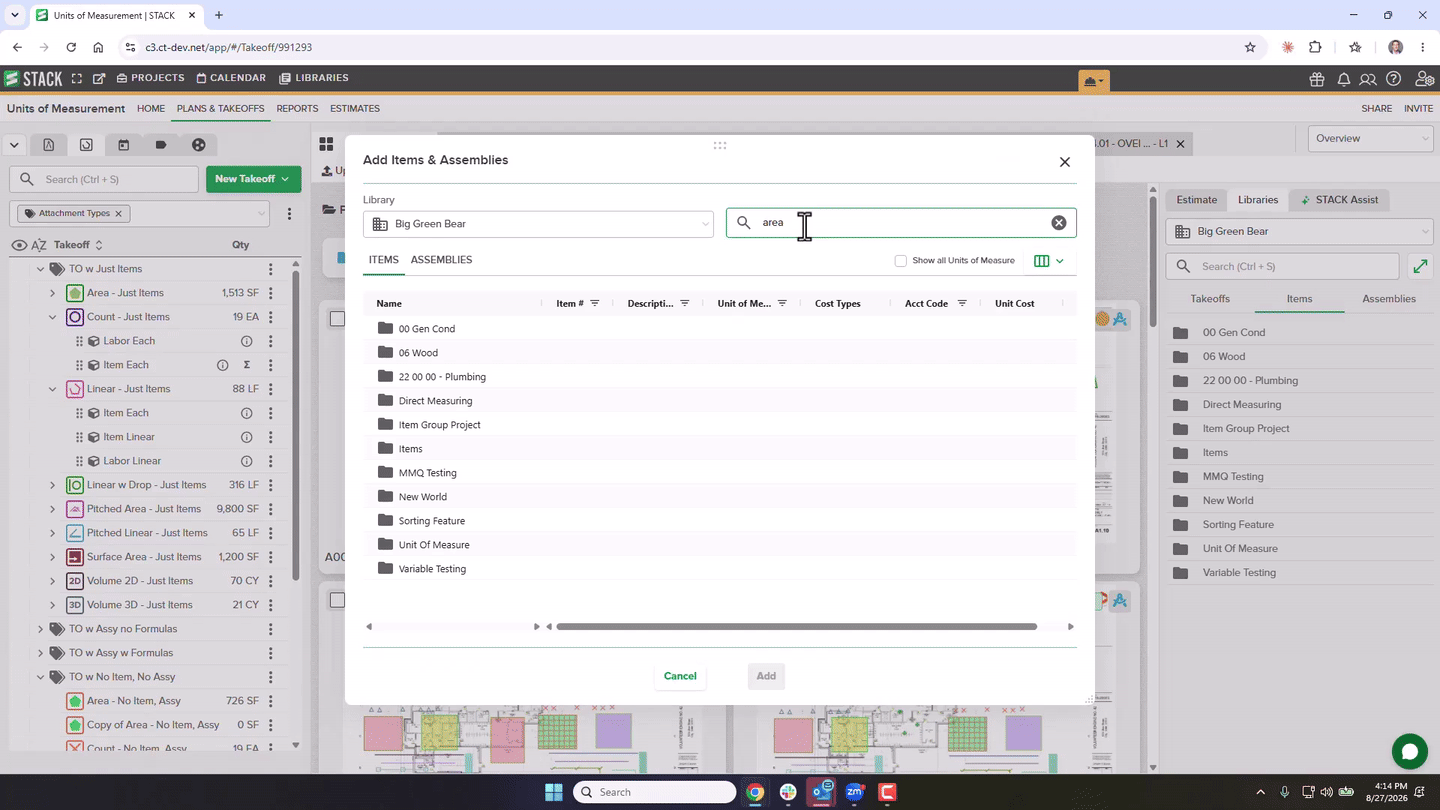1440x810 pixels.
Task: Open the Big Green Bear library dropdown in the dialog
Action: 538,224
